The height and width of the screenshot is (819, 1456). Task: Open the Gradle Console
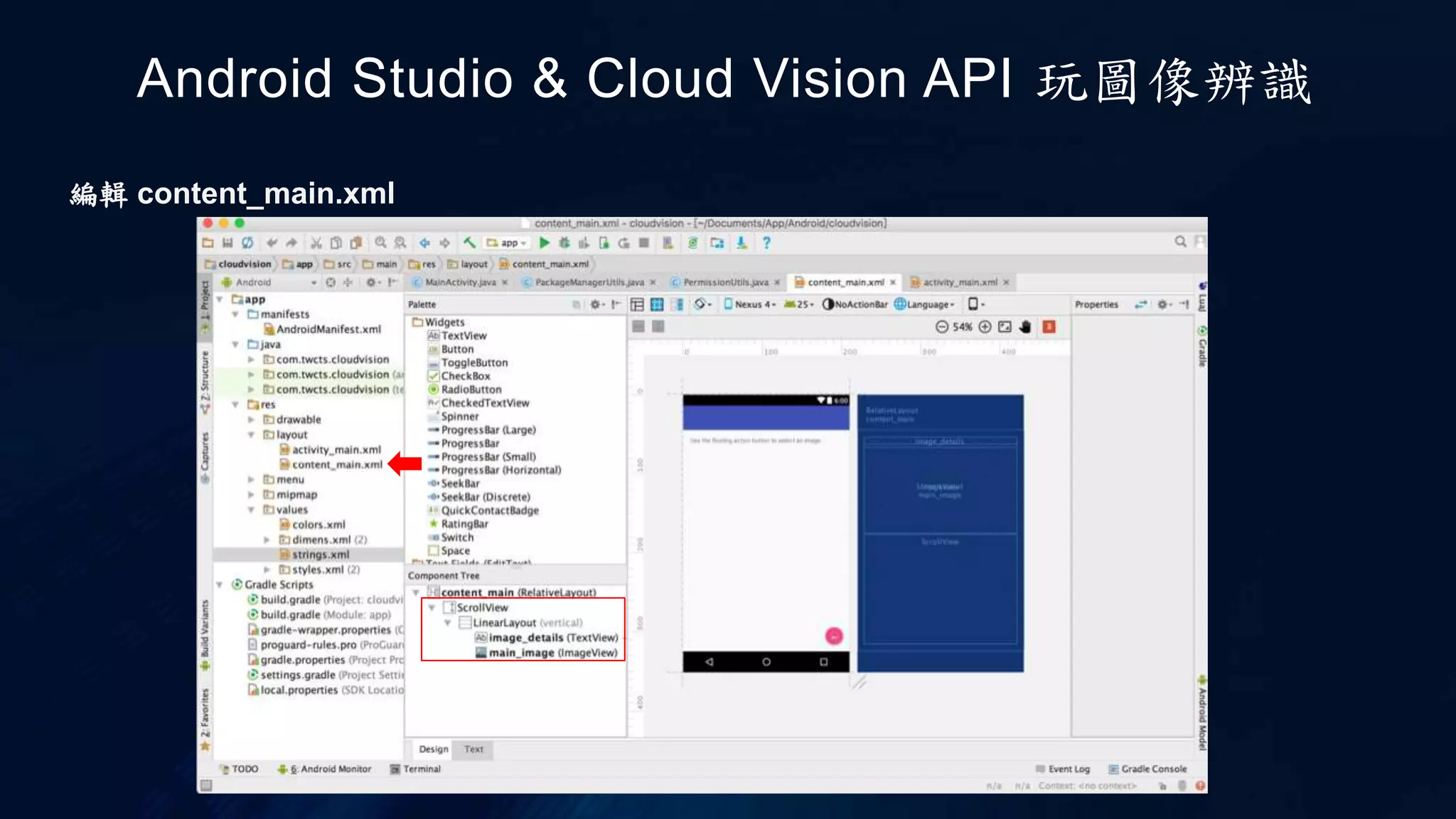pos(1147,769)
